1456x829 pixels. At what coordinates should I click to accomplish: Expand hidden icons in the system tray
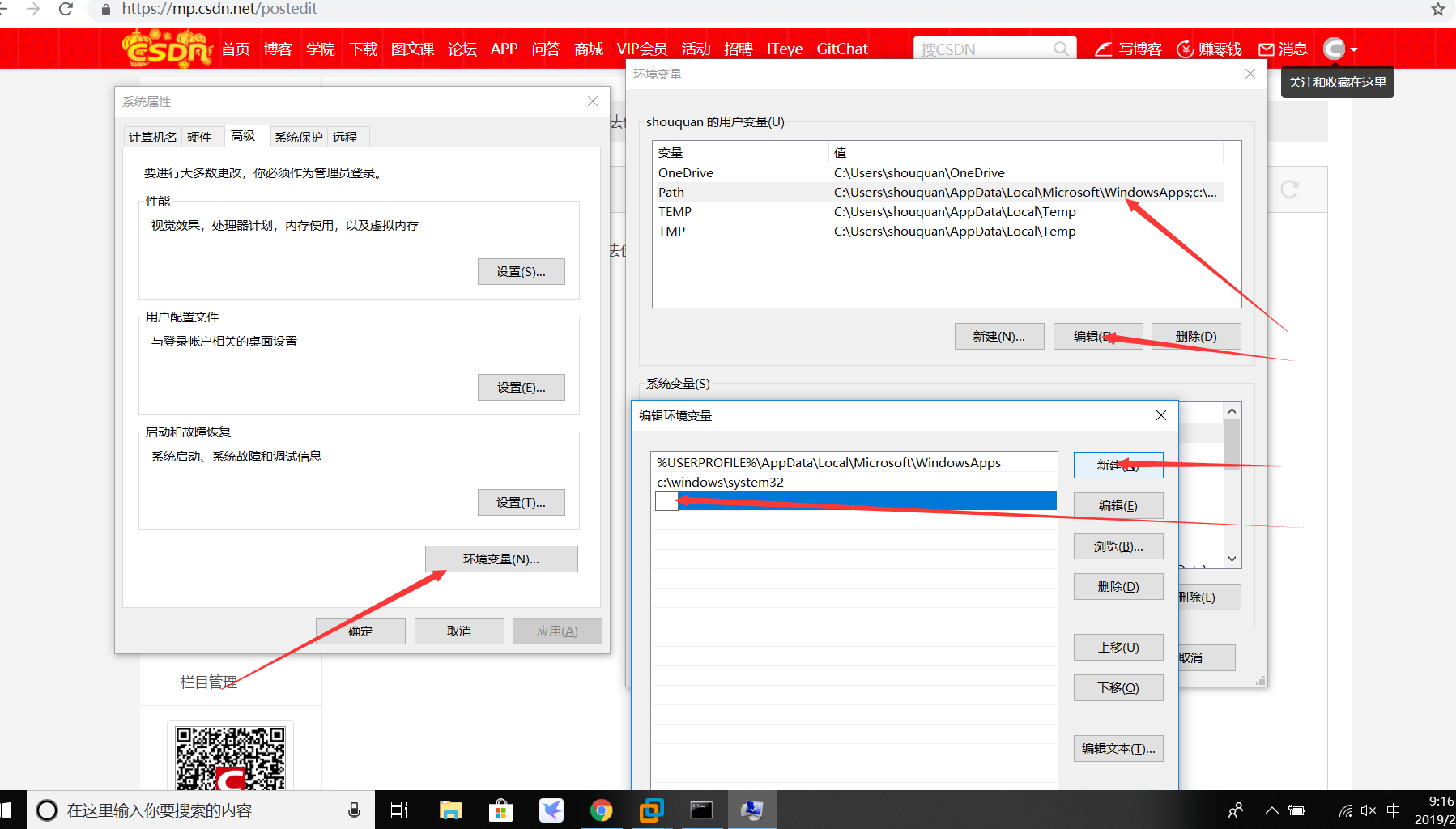pyautogui.click(x=1271, y=810)
